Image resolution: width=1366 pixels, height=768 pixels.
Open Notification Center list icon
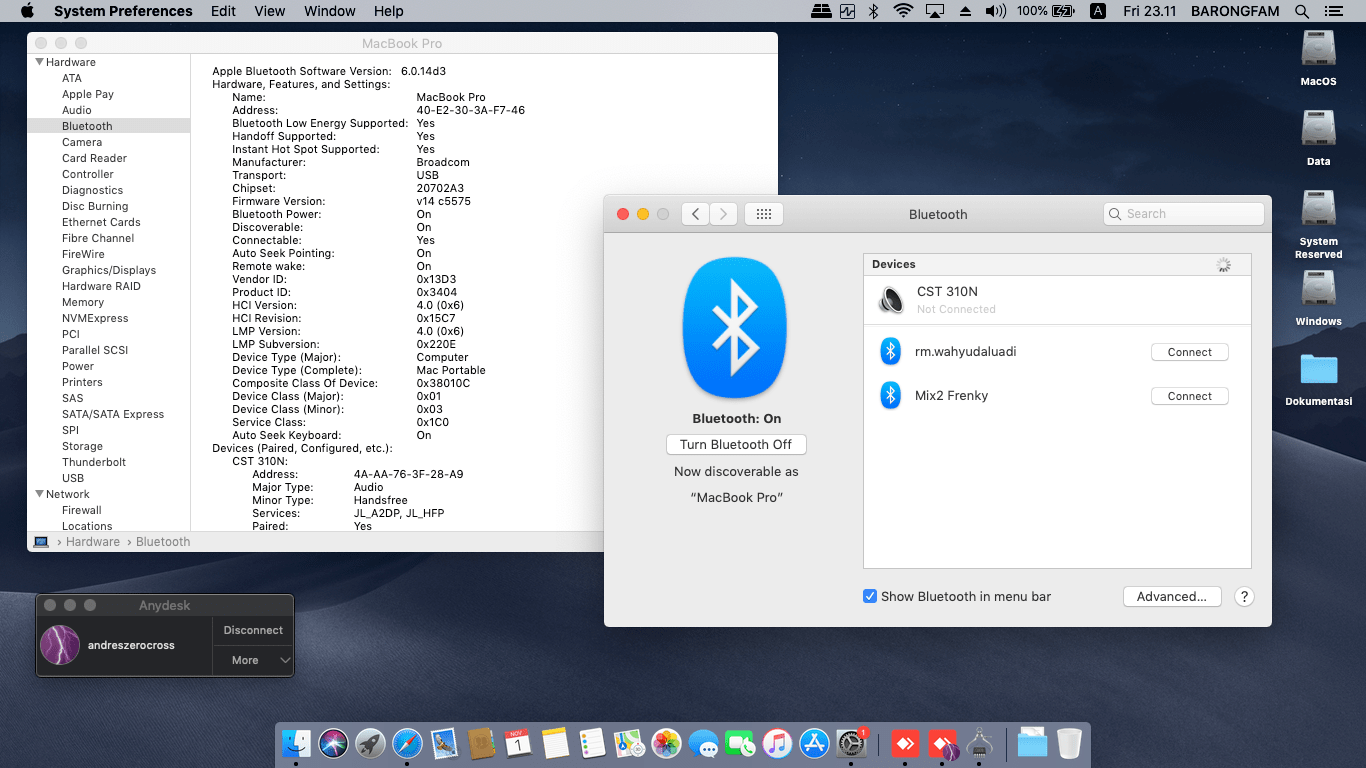click(1335, 11)
